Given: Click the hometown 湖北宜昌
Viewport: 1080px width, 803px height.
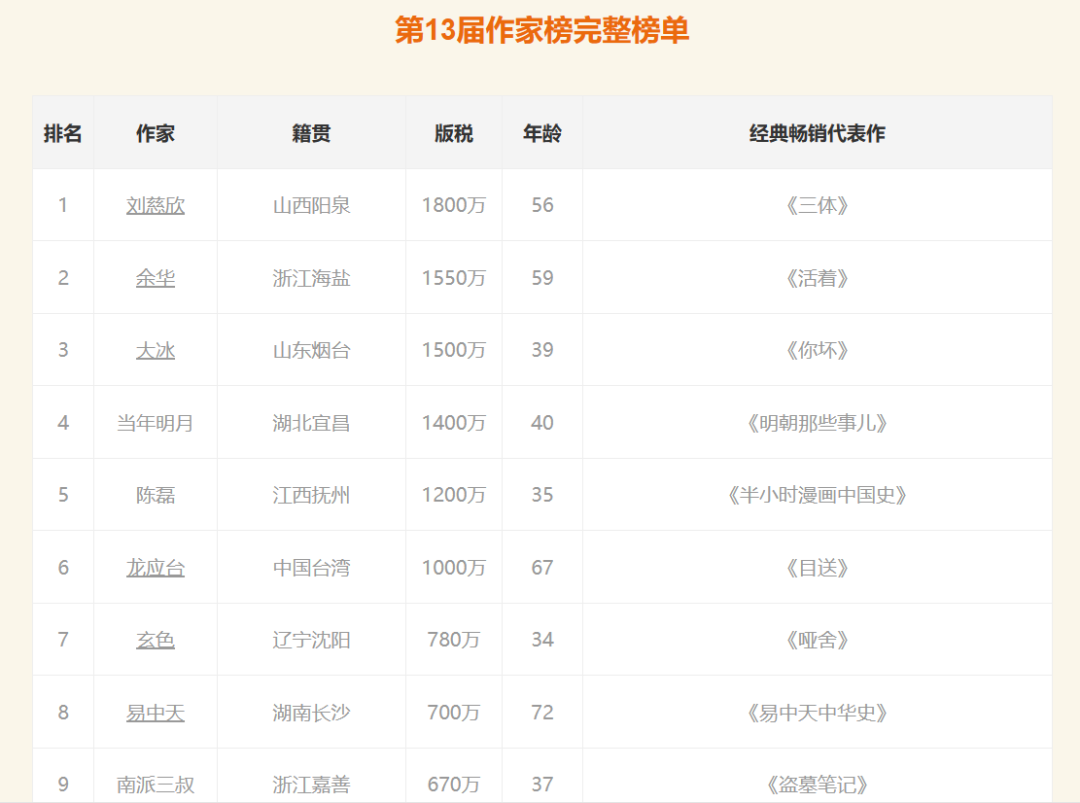Looking at the screenshot, I should point(311,423).
